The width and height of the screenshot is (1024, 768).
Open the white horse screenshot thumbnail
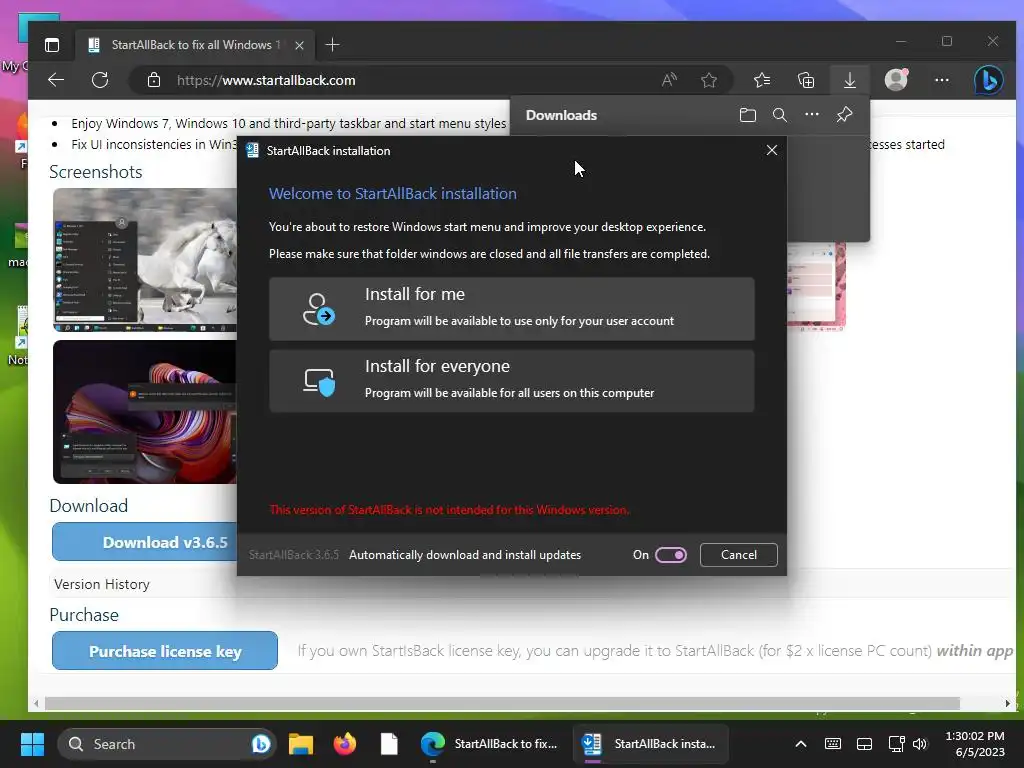click(x=144, y=260)
